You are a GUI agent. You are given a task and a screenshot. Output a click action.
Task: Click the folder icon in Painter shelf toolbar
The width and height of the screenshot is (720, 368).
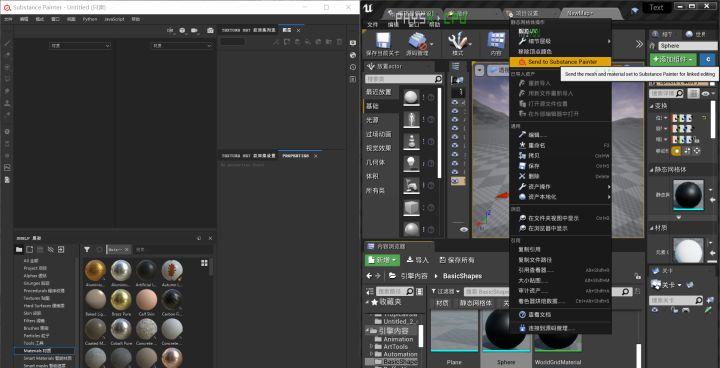[x=19, y=249]
